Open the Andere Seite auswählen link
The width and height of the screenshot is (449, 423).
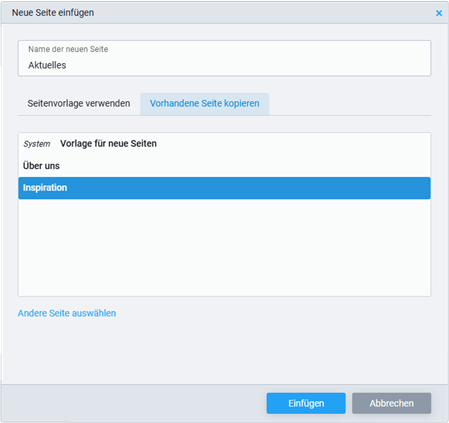click(67, 313)
